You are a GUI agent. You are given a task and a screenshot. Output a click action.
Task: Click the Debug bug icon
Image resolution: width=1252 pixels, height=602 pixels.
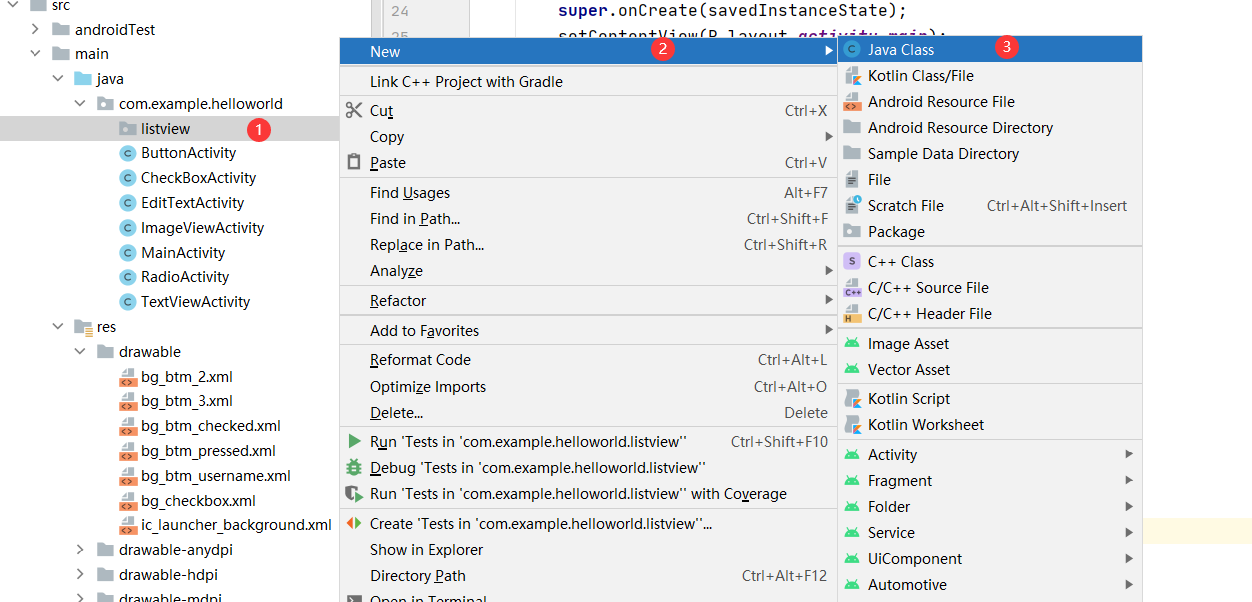coord(353,467)
